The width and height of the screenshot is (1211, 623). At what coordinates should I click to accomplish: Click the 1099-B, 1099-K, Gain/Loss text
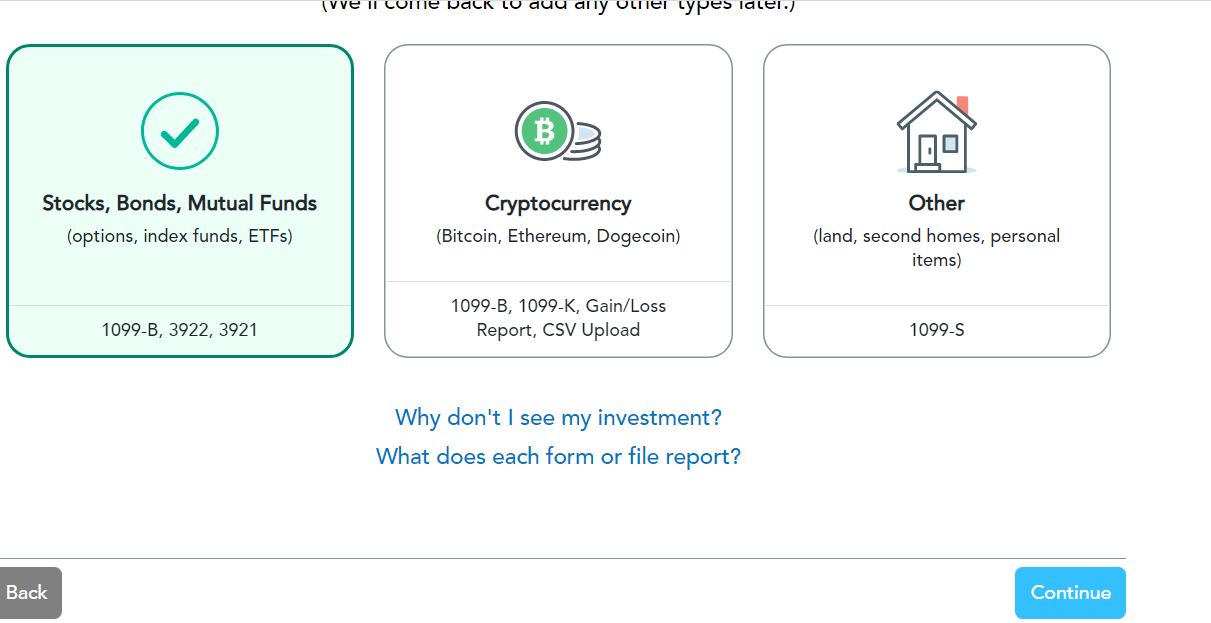[x=558, y=306]
